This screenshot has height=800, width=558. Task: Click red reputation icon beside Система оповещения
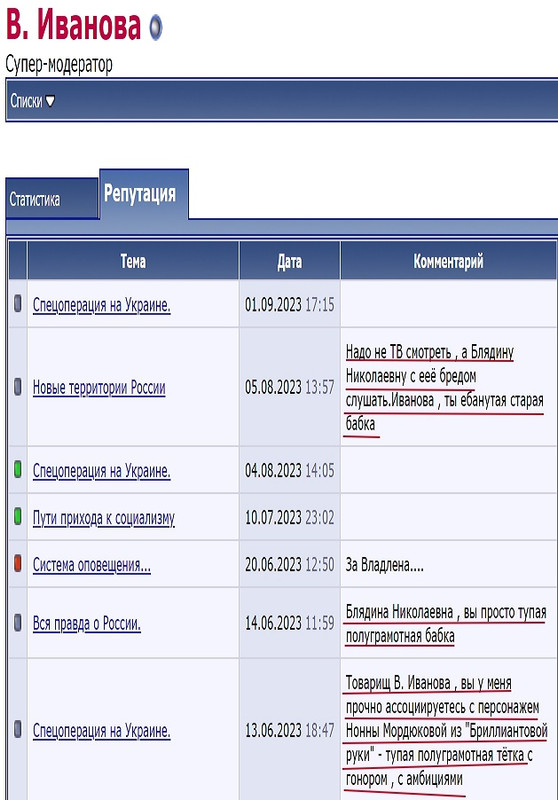pyautogui.click(x=18, y=563)
